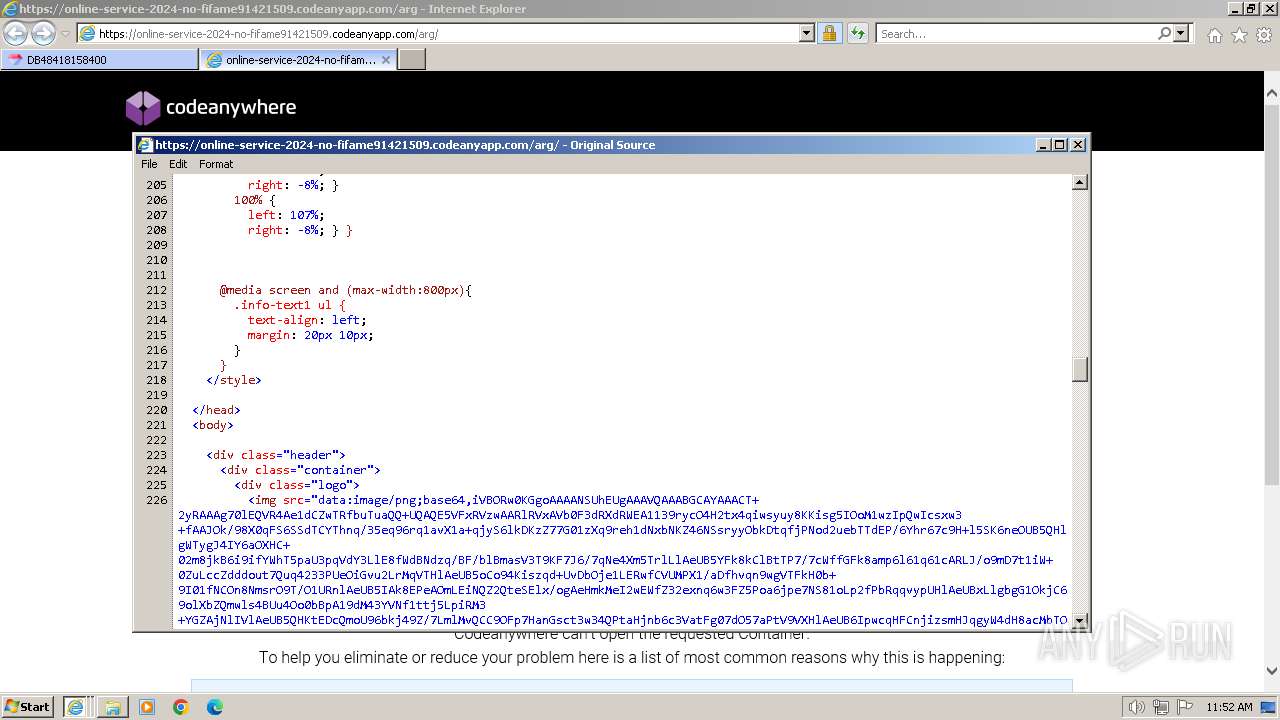Click line number 212 in source
The image size is (1280, 720).
pos(156,290)
